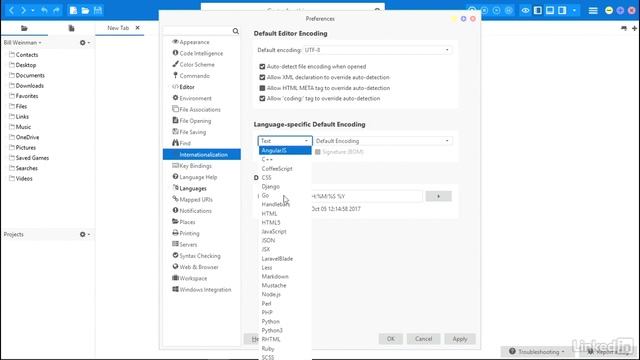The width and height of the screenshot is (640, 360).
Task: Toggle Allow HTML META tag override checkbox
Action: pyautogui.click(x=262, y=88)
